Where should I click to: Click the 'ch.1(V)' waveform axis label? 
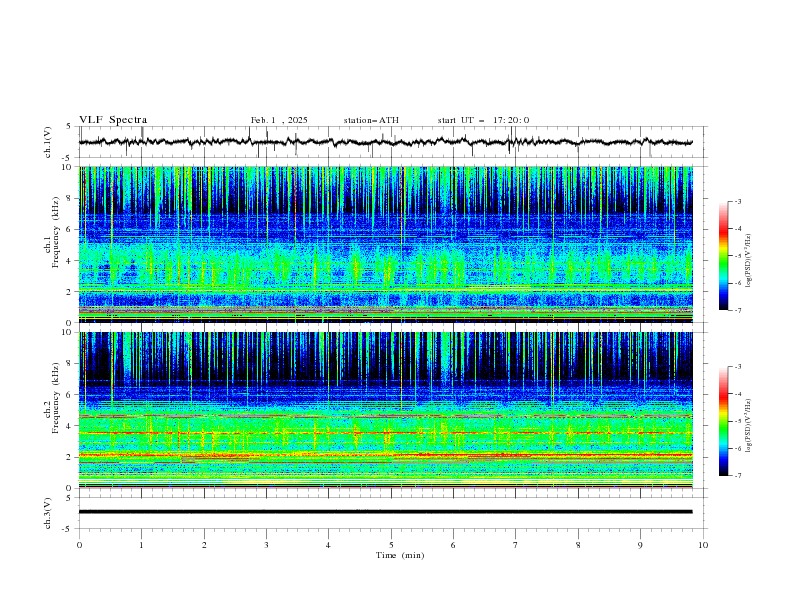(48, 142)
